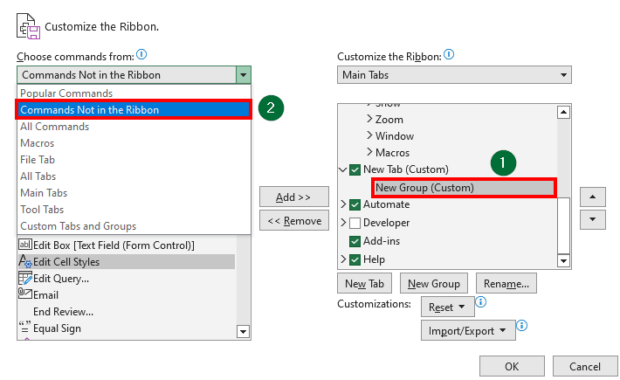Click the Move Up arrow button

(x=592, y=197)
